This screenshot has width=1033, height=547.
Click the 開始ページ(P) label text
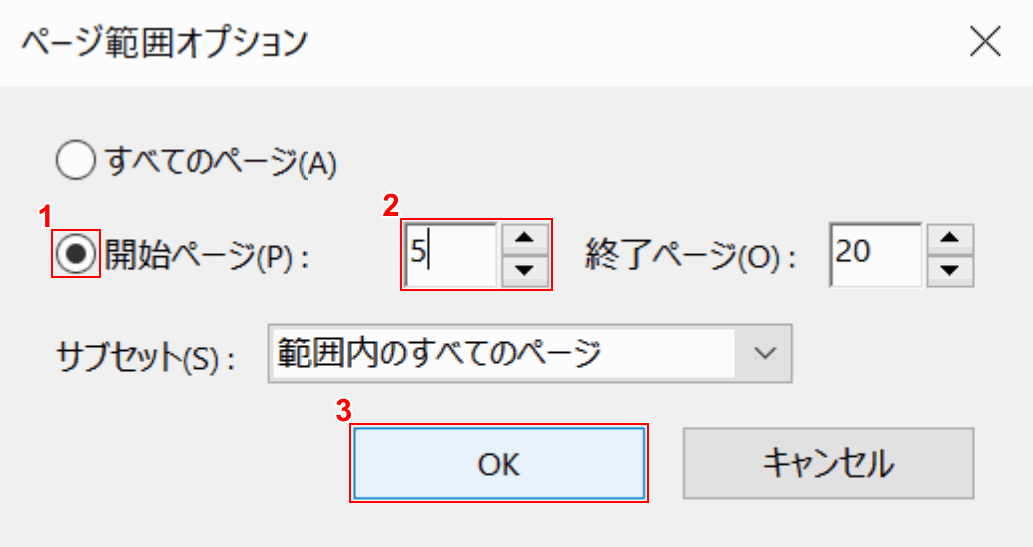(206, 255)
